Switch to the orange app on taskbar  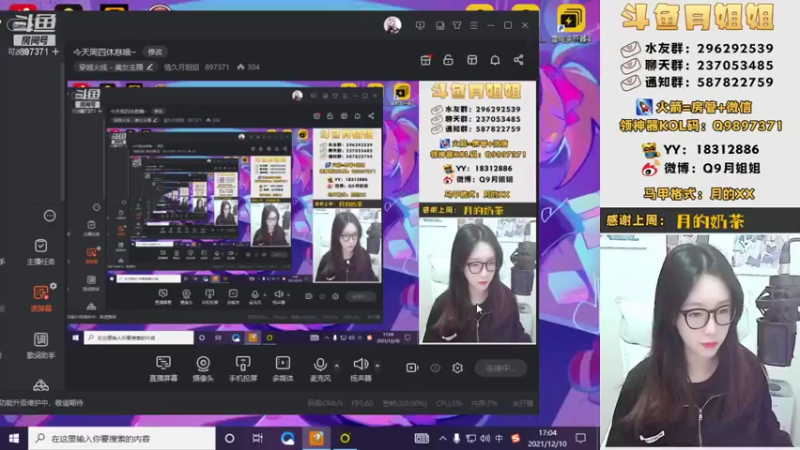[316, 438]
